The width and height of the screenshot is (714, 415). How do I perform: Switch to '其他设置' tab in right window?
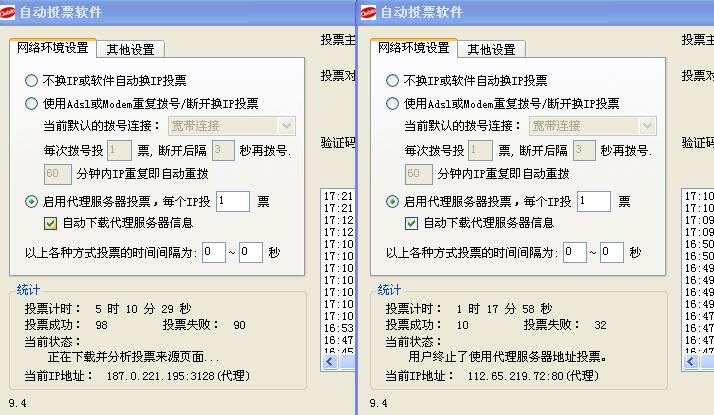pyautogui.click(x=492, y=49)
